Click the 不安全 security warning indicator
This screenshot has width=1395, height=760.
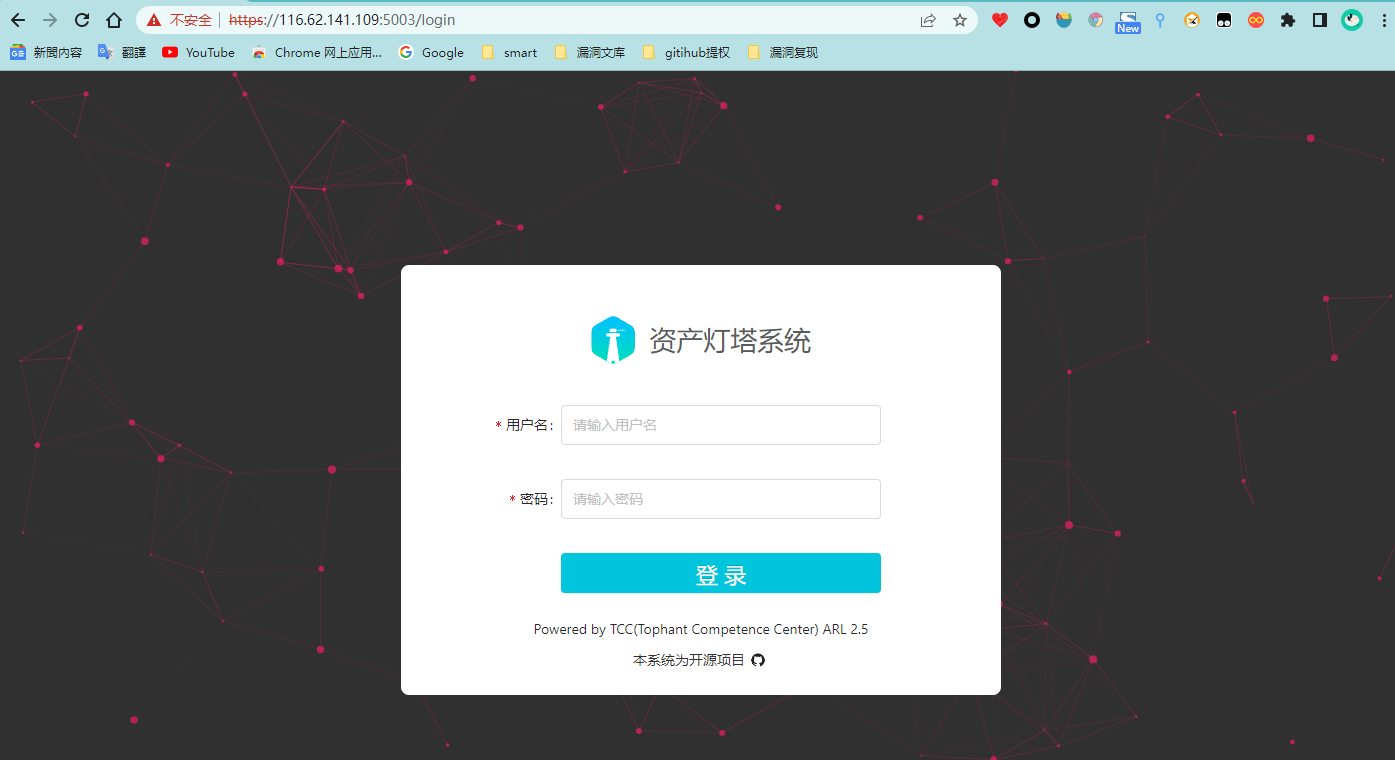pos(180,20)
